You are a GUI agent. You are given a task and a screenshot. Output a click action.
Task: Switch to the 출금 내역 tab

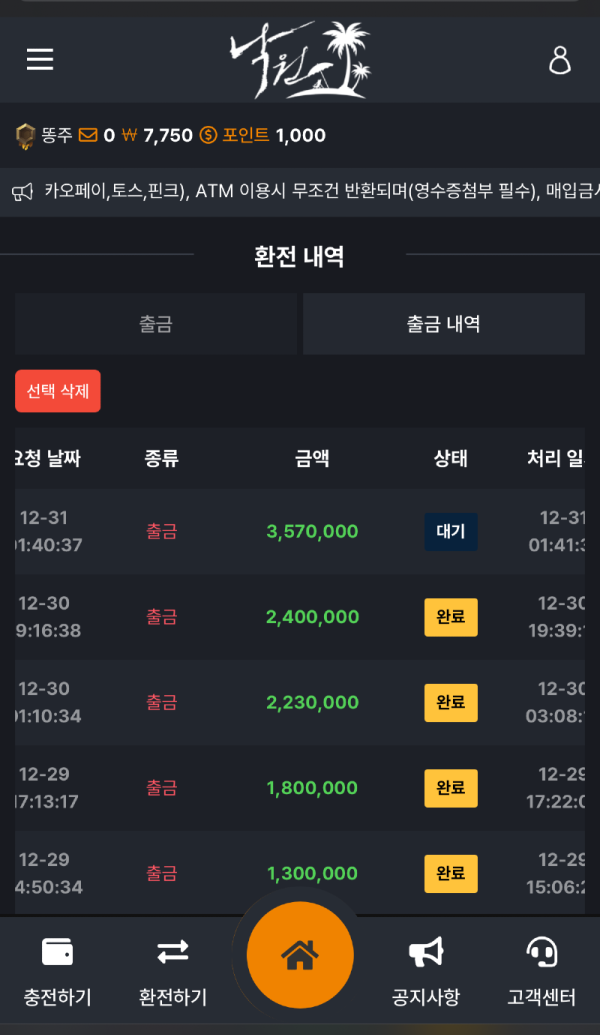tap(443, 324)
